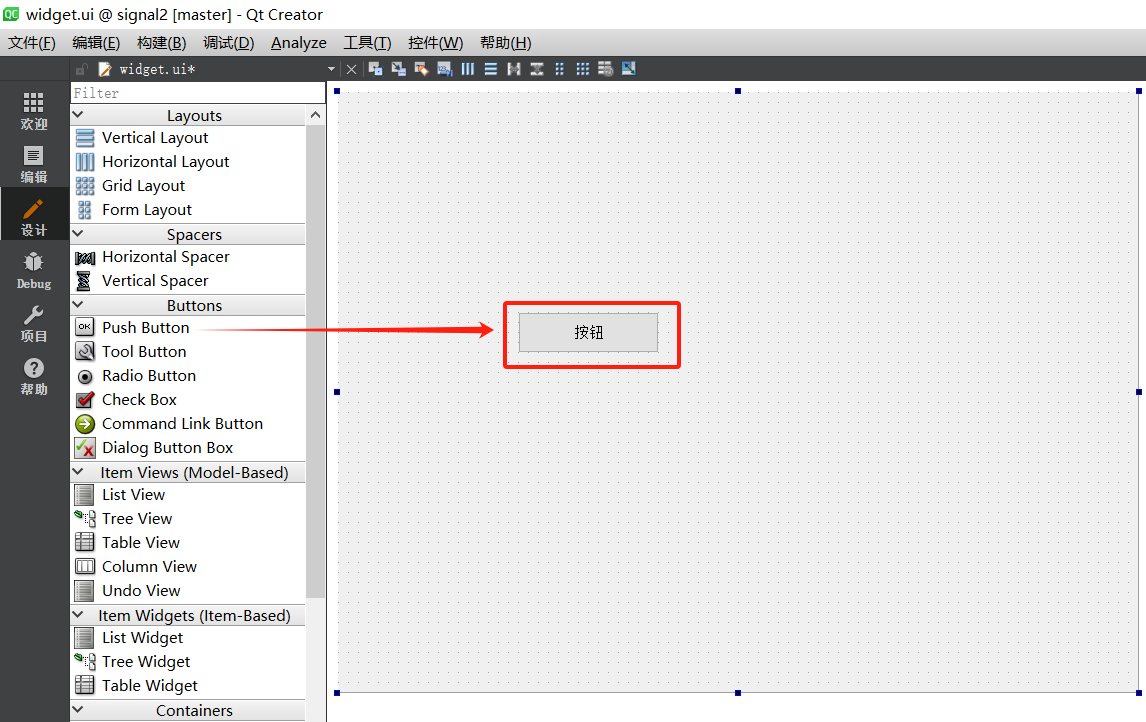
Task: Collapse Item Views (Model-Based) category
Action: pos(78,472)
